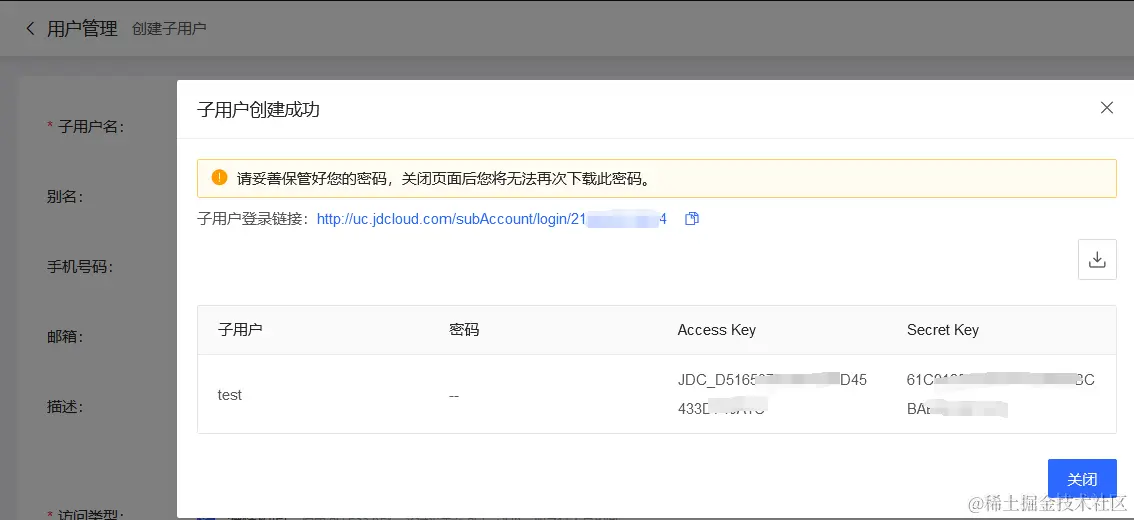Click the 'test' sub-user cell

229,395
